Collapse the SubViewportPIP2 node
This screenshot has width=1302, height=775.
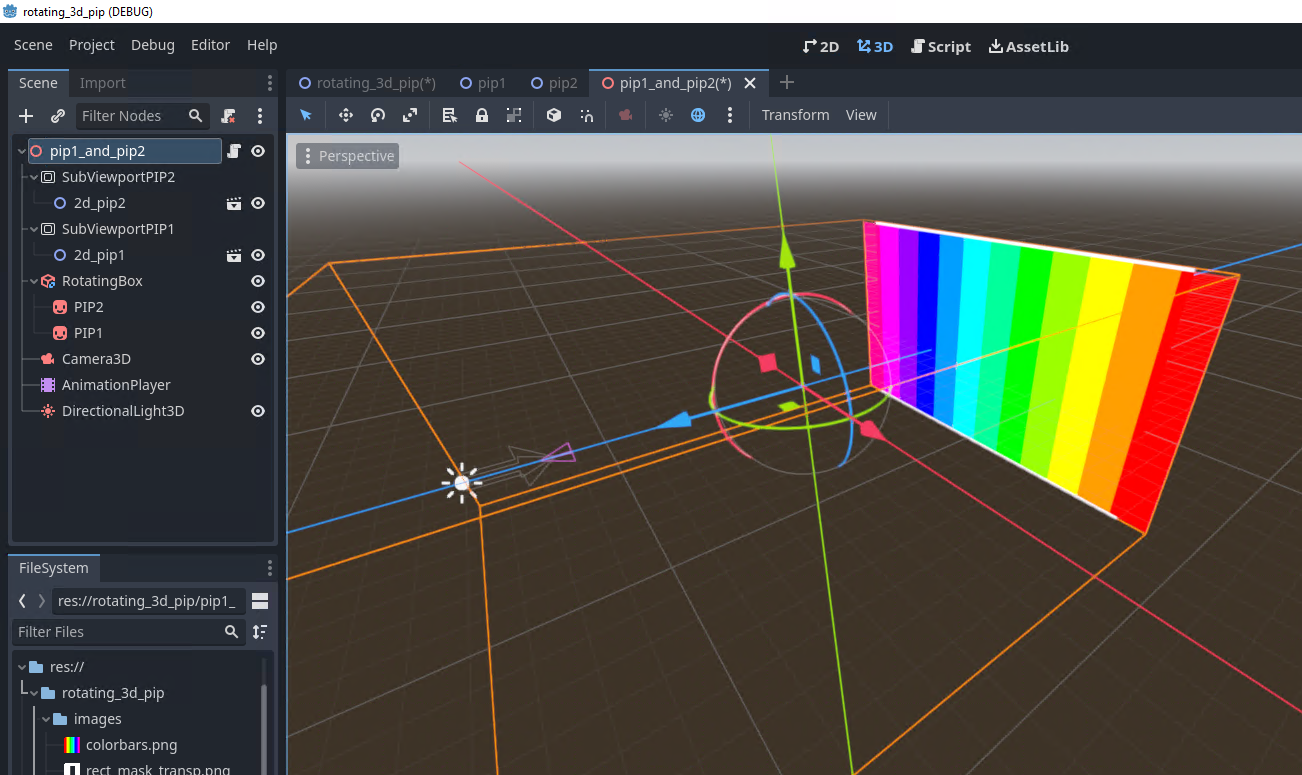[x=34, y=177]
